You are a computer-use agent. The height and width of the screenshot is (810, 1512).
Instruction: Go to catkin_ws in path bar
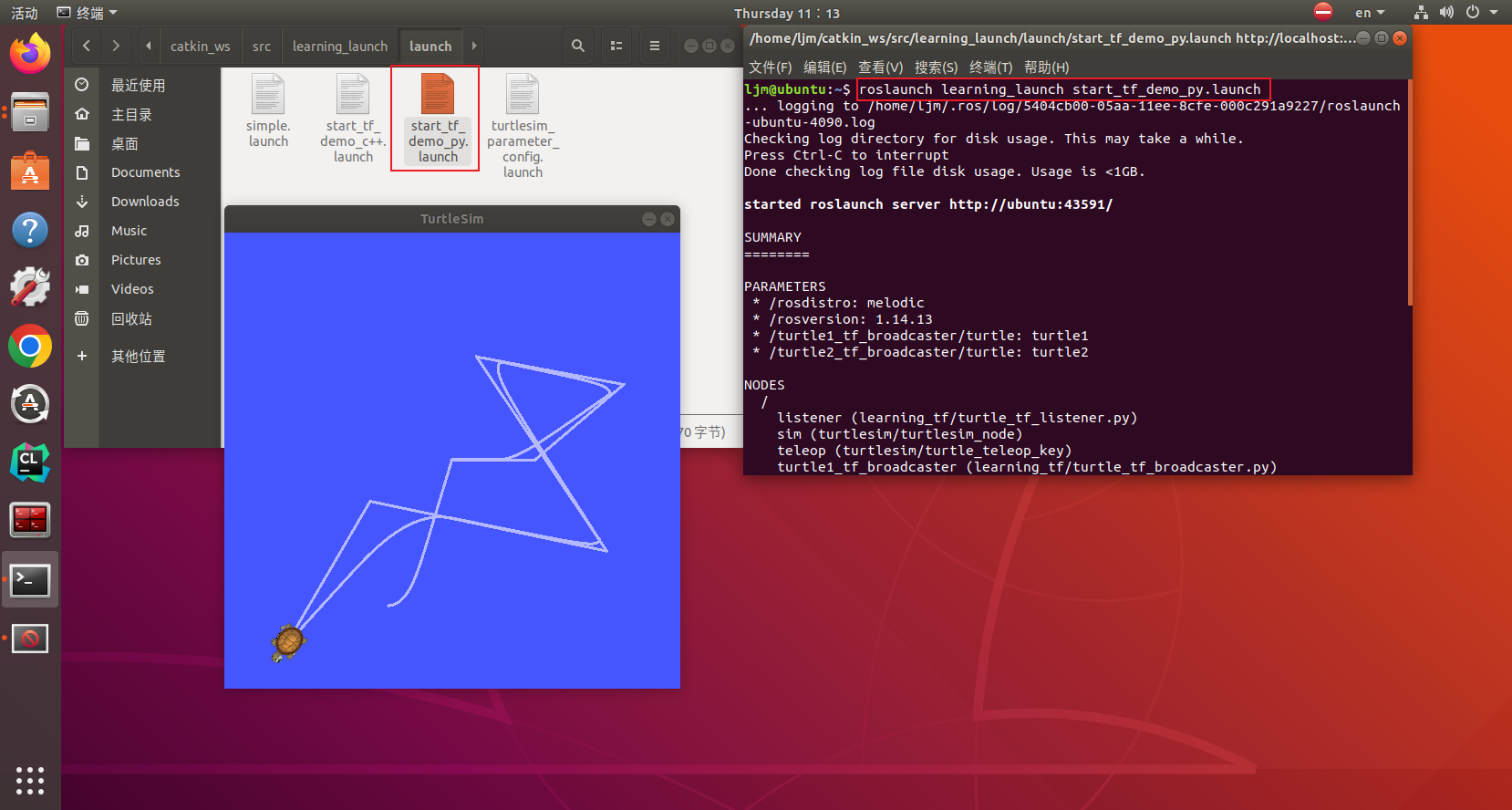coord(201,46)
